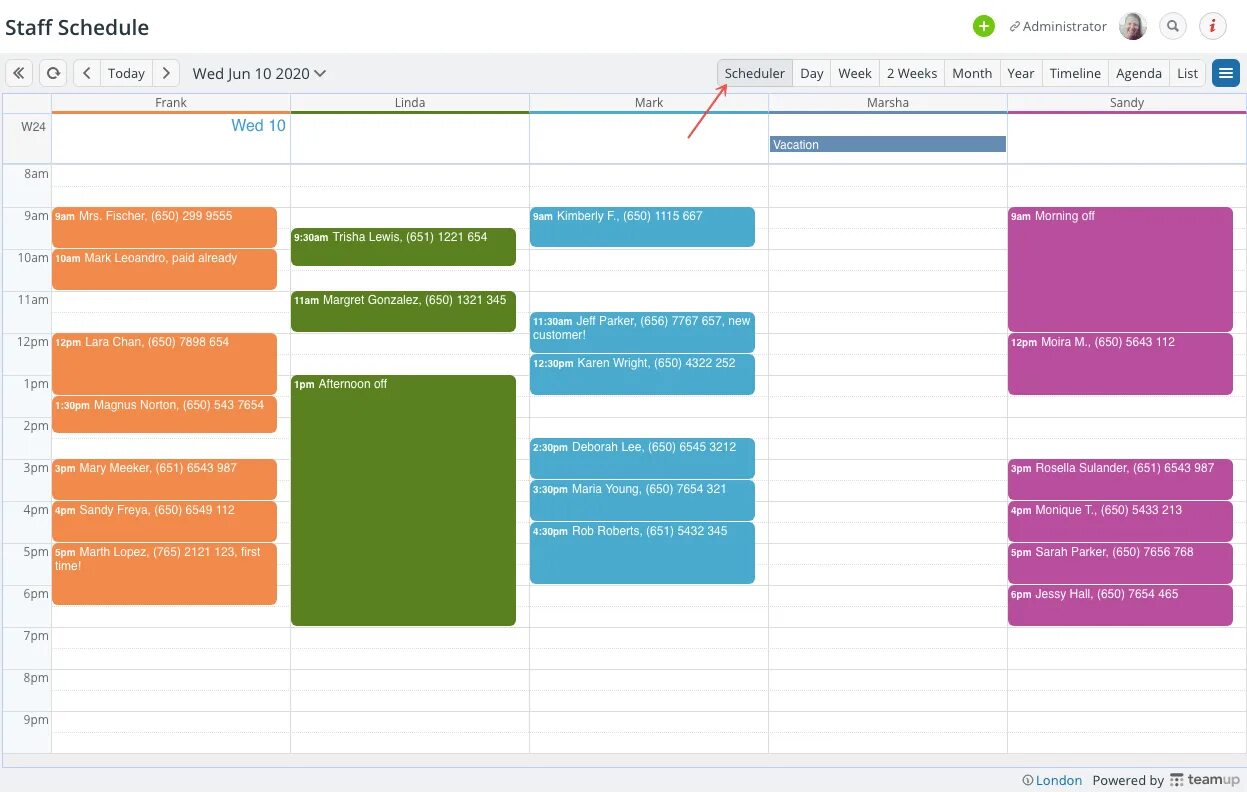This screenshot has width=1247, height=792.
Task: Open the Powered by Teamup link
Action: tap(1166, 780)
